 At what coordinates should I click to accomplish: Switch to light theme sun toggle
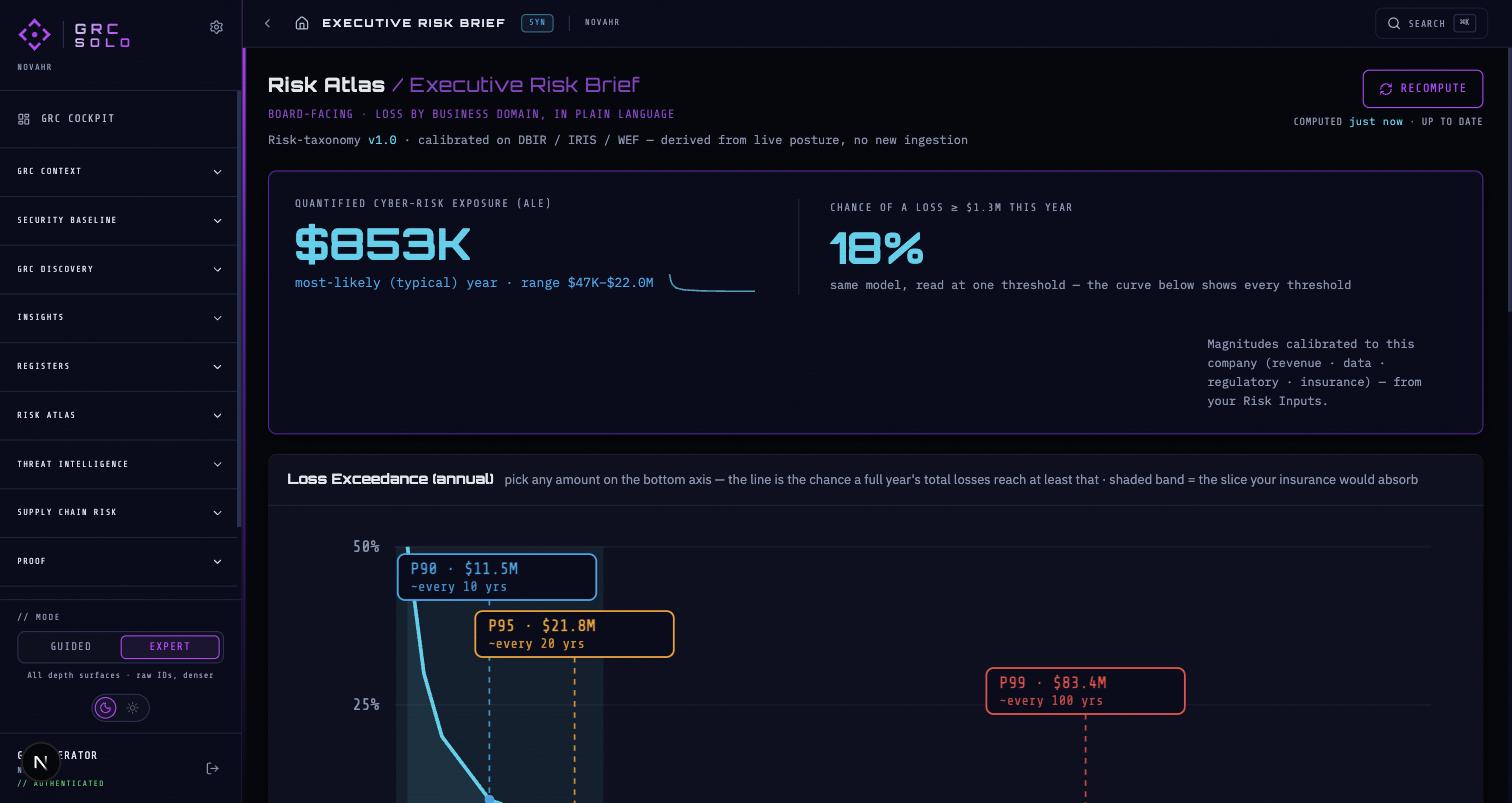tap(133, 708)
